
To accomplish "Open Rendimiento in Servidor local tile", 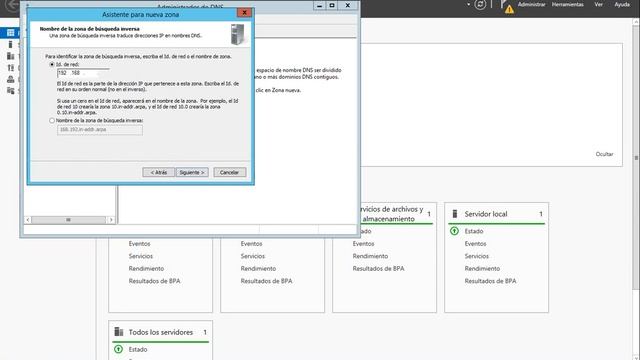I will [x=482, y=269].
